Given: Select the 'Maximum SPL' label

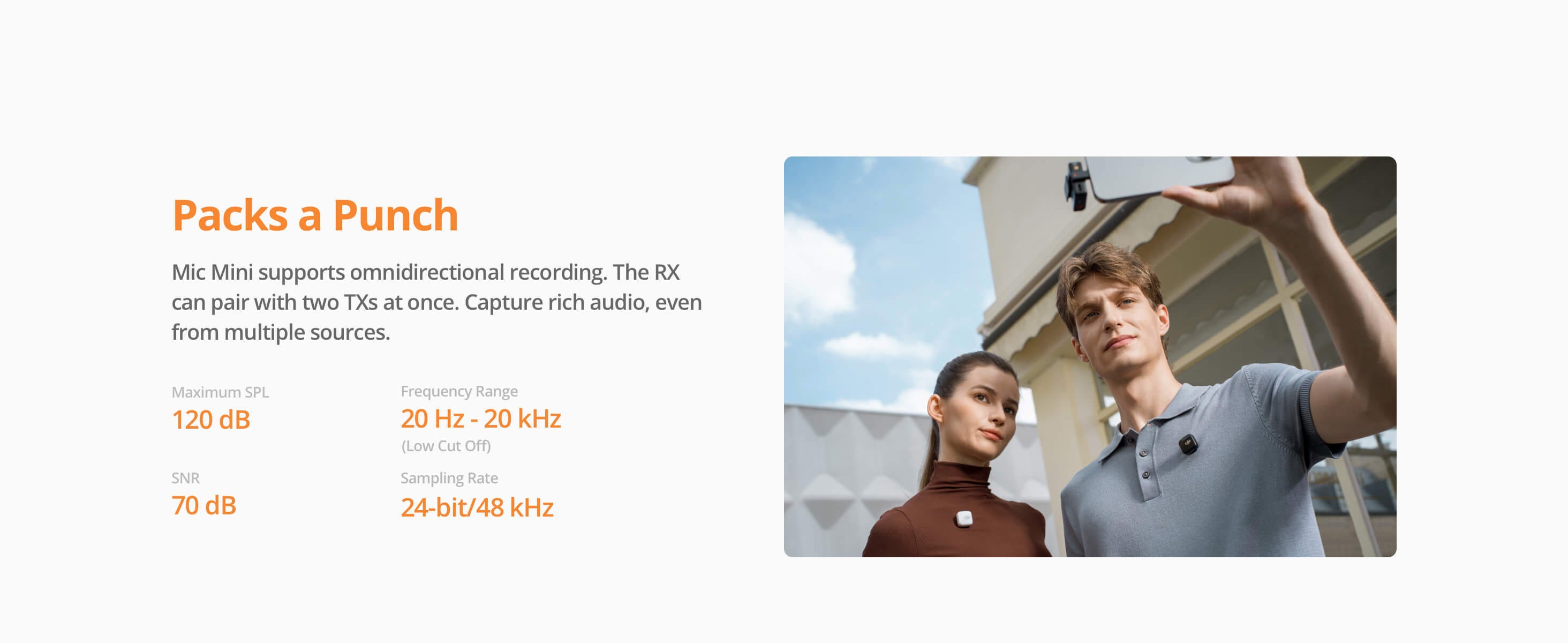Looking at the screenshot, I should [220, 392].
